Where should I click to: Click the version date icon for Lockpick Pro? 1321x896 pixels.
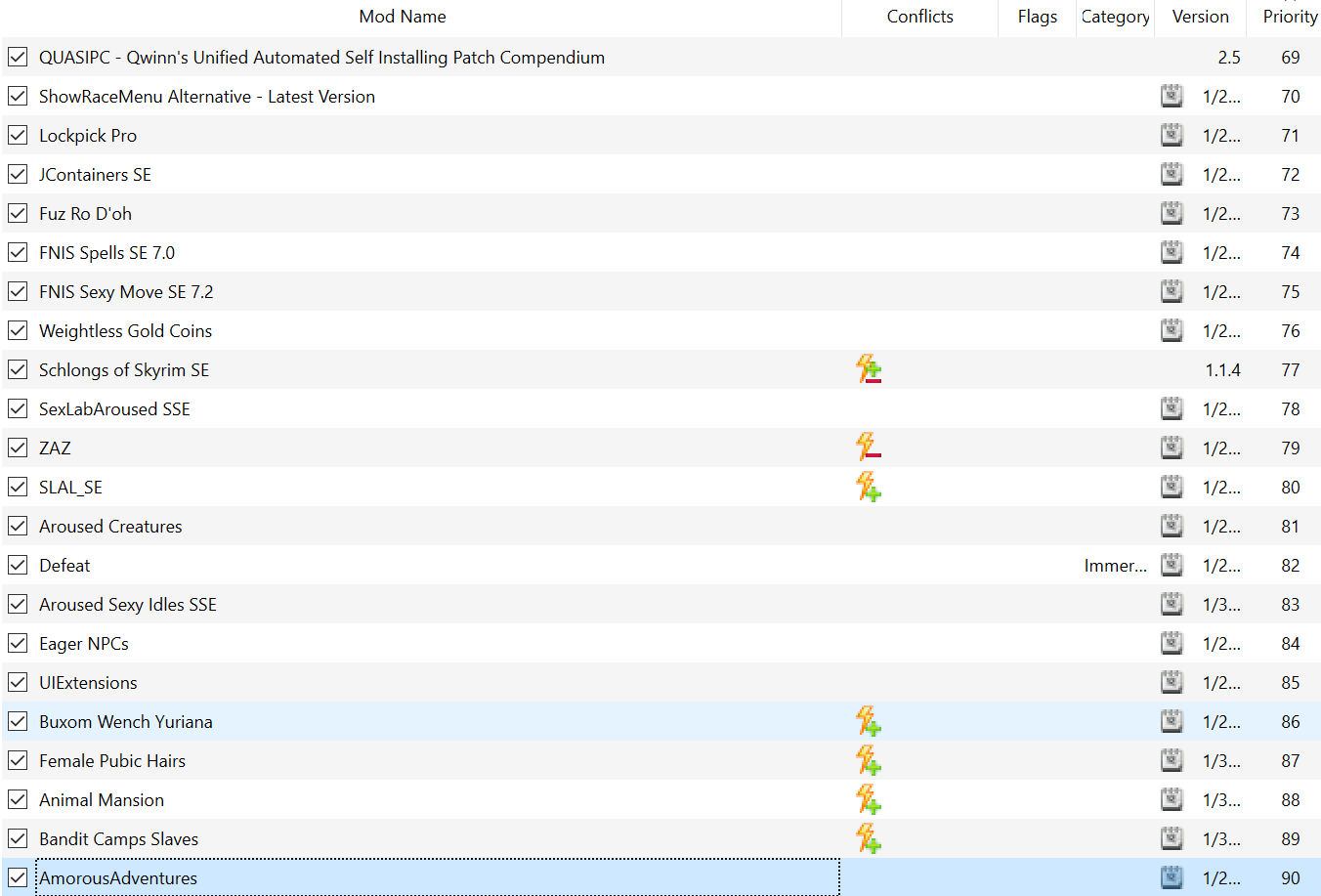tap(1172, 135)
